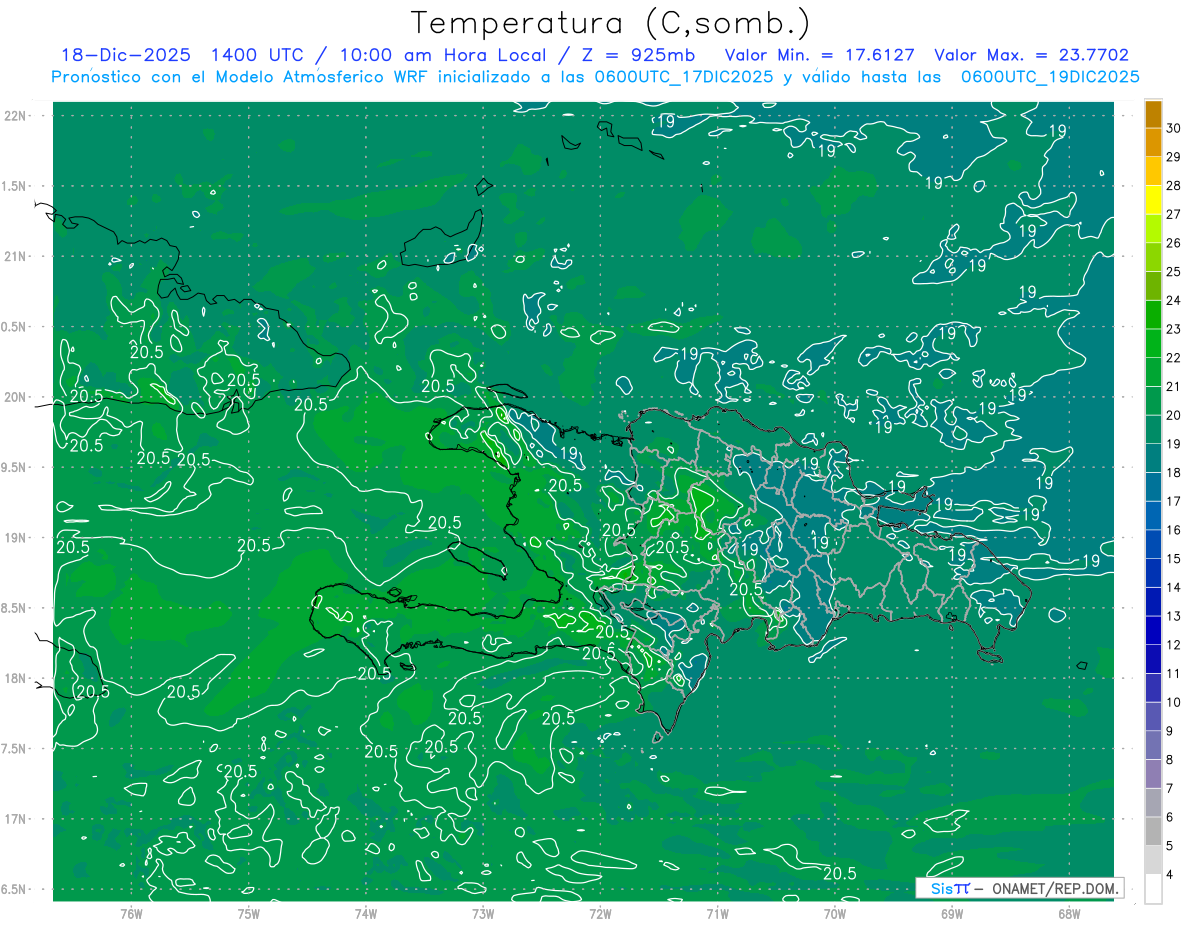Click the latitude axis label "19N"
This screenshot has height=927, width=1200.
tap(16, 538)
